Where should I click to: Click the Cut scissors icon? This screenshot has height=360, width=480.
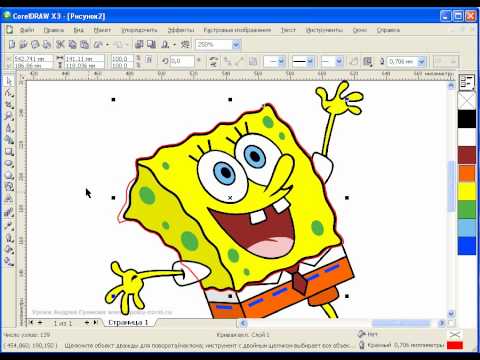pos(60,44)
